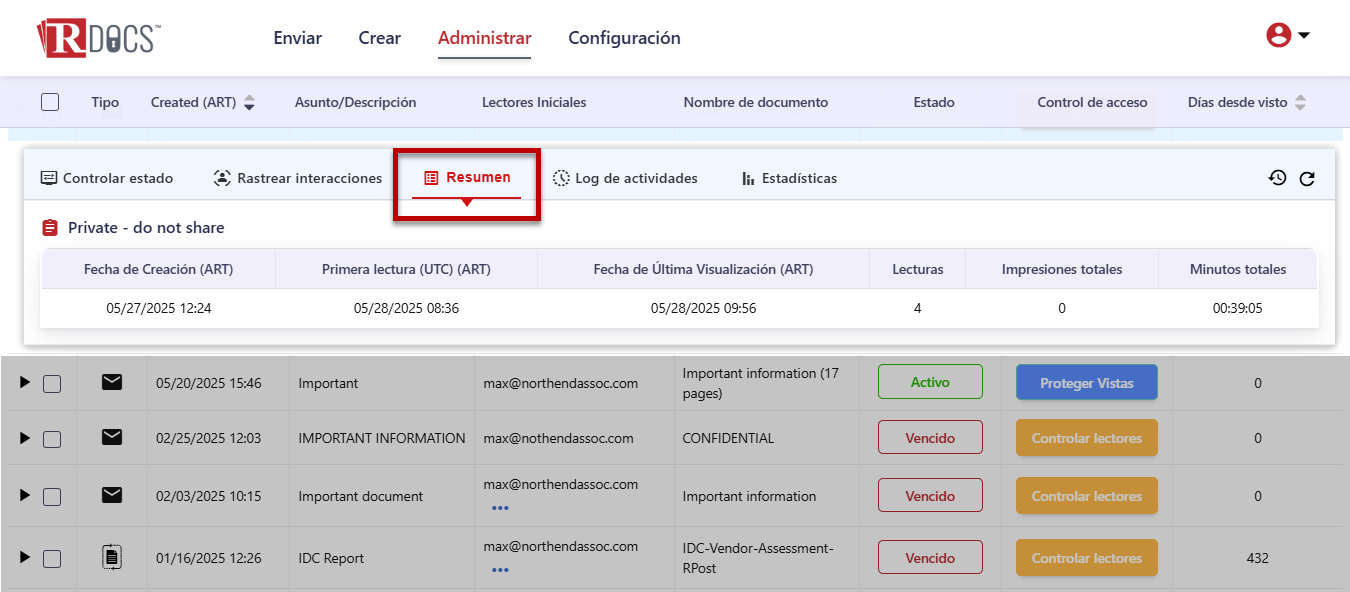1350x592 pixels.
Task: Click clipboard icon beside Private - do not share
Action: click(x=50, y=228)
